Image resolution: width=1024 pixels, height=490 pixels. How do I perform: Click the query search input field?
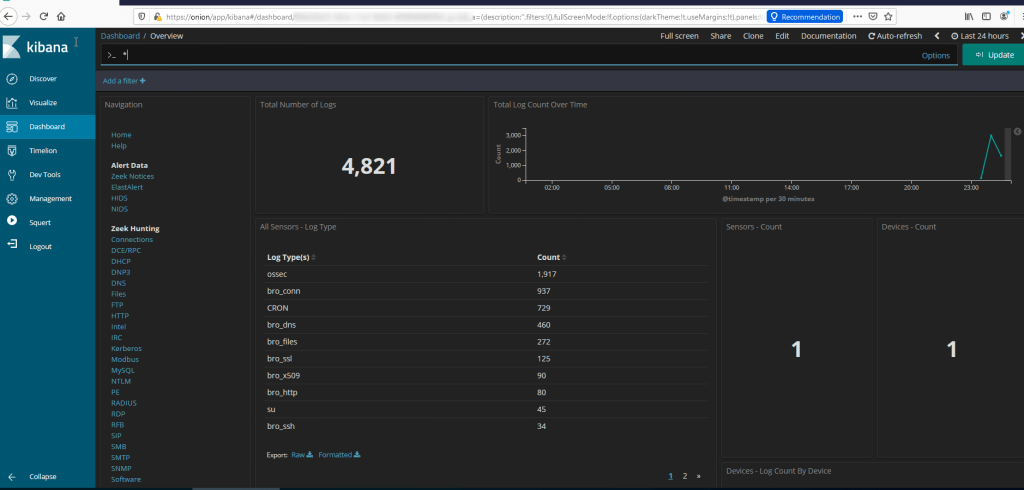pyautogui.click(x=500, y=55)
